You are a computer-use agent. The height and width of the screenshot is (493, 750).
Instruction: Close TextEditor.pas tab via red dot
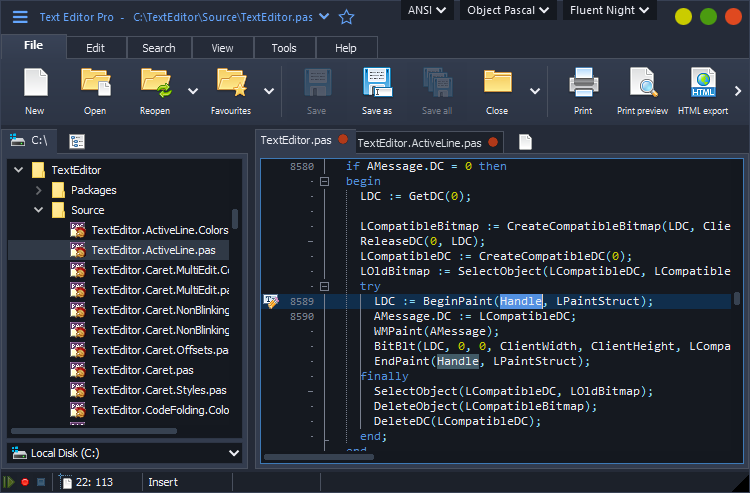point(343,139)
